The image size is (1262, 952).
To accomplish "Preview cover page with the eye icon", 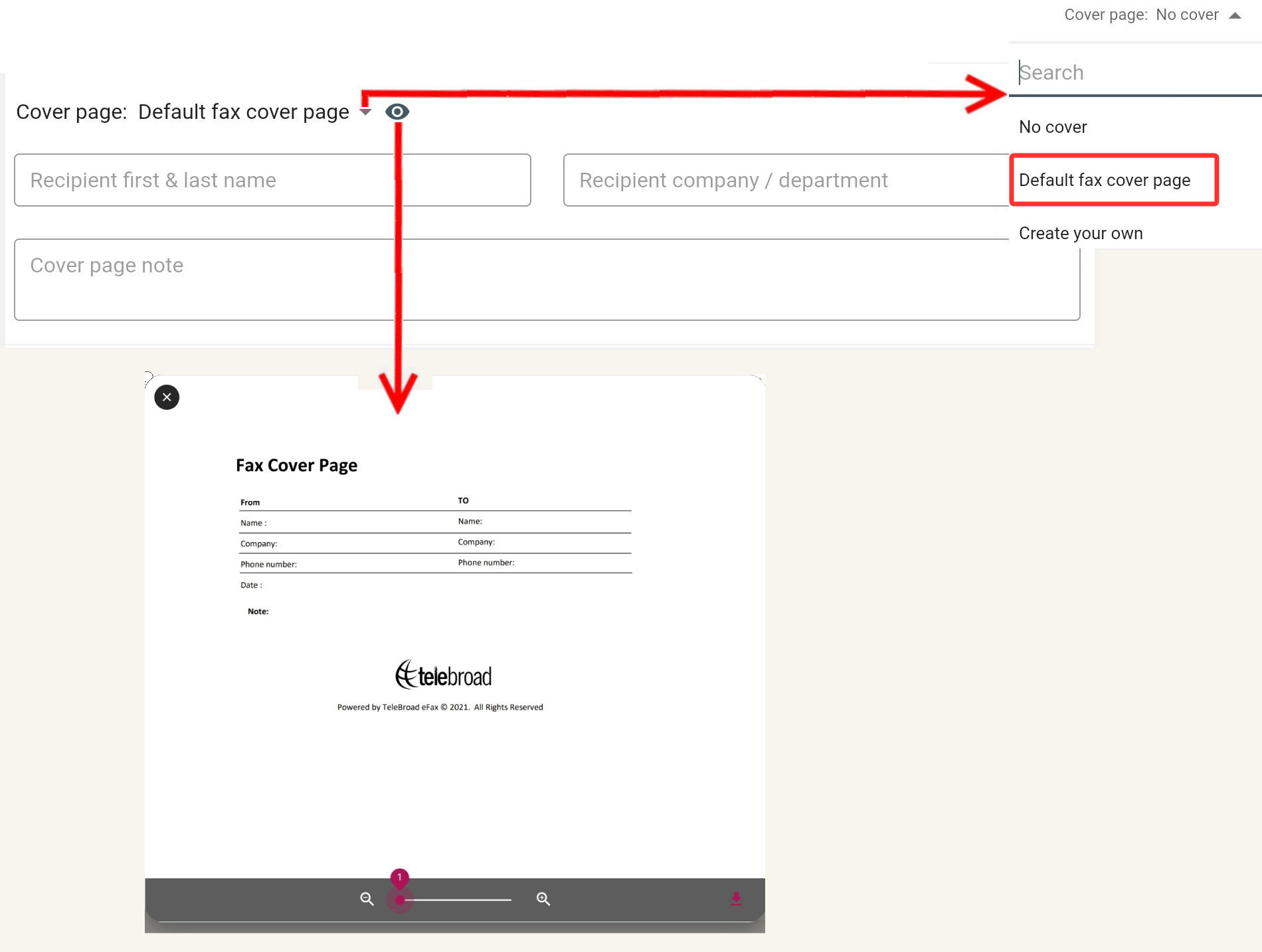I will coord(397,112).
